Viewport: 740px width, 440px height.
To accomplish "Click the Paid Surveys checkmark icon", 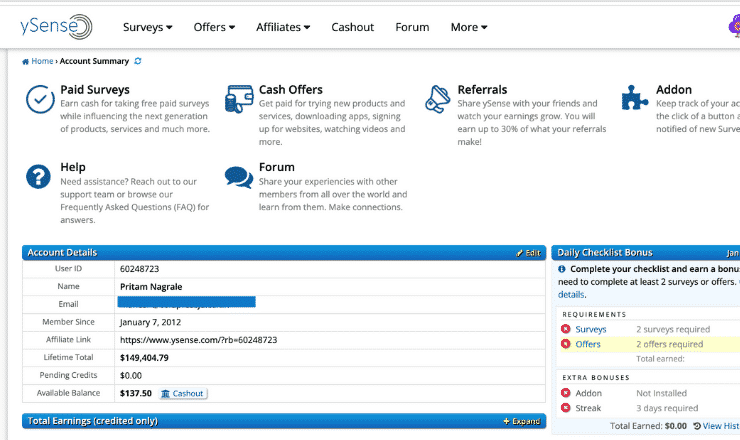I will click(x=40, y=99).
